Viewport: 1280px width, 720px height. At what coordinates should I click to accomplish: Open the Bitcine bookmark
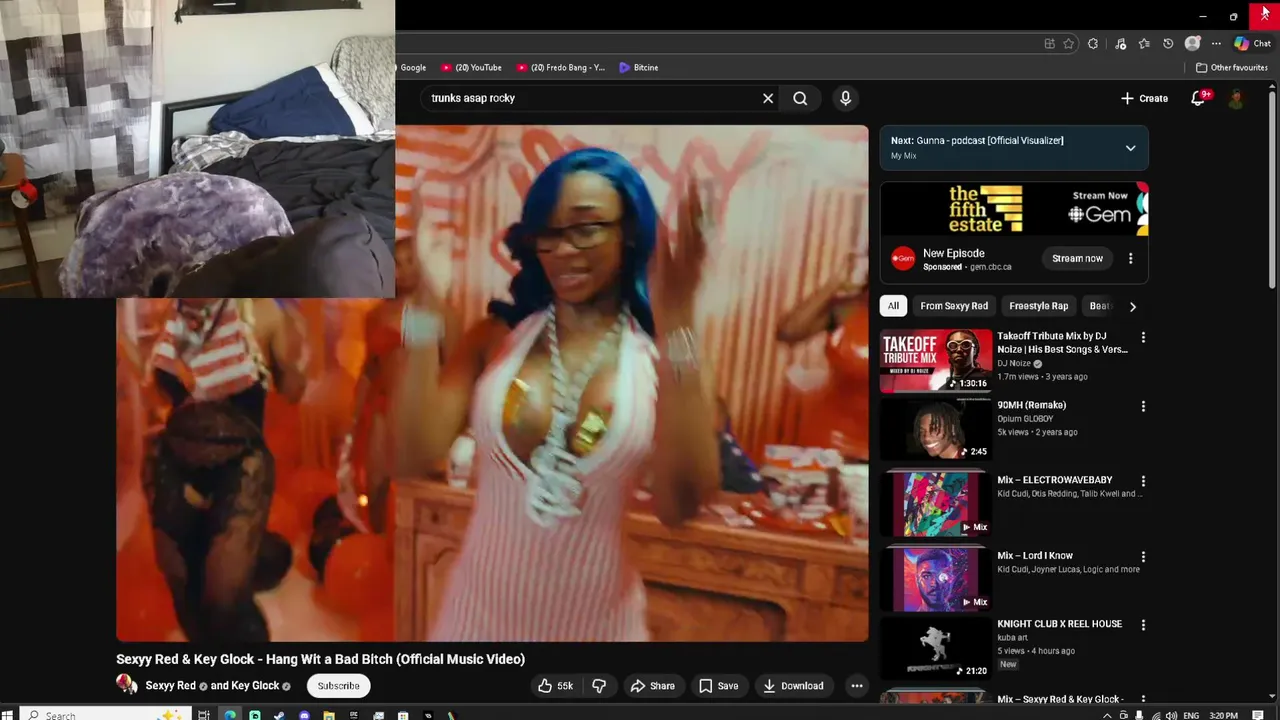[x=638, y=68]
